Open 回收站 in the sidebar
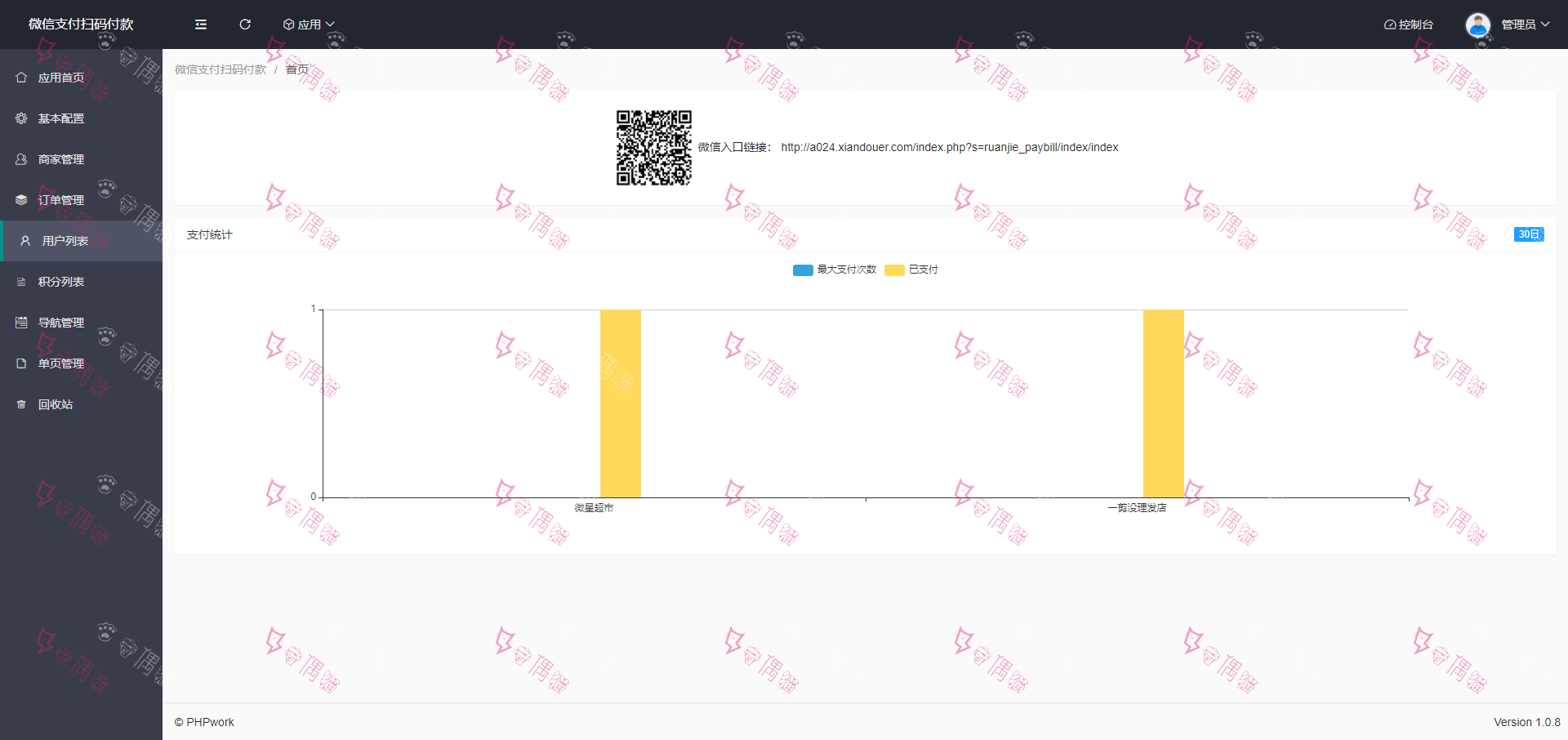 [x=81, y=404]
